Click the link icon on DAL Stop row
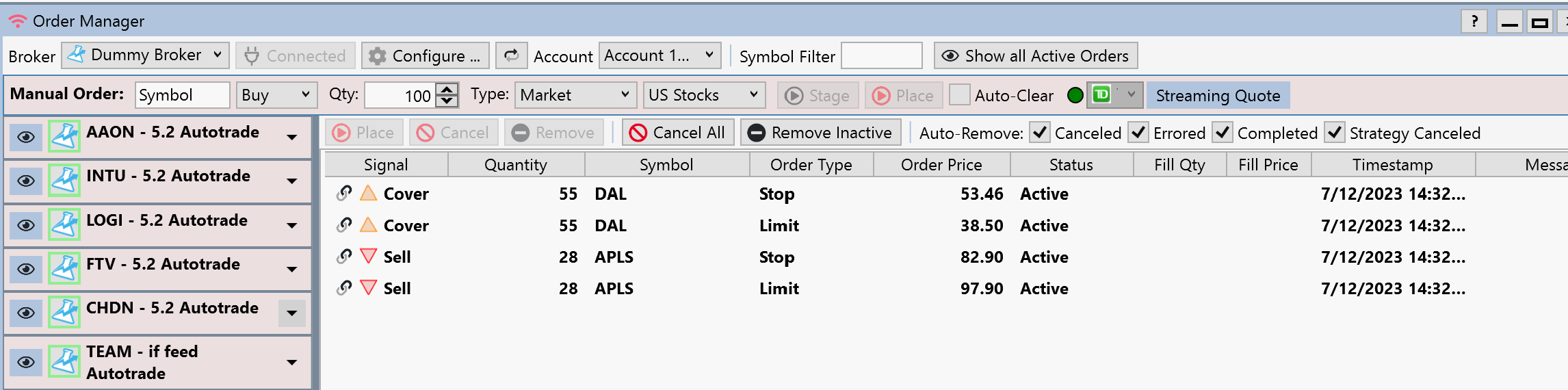 pos(344,194)
